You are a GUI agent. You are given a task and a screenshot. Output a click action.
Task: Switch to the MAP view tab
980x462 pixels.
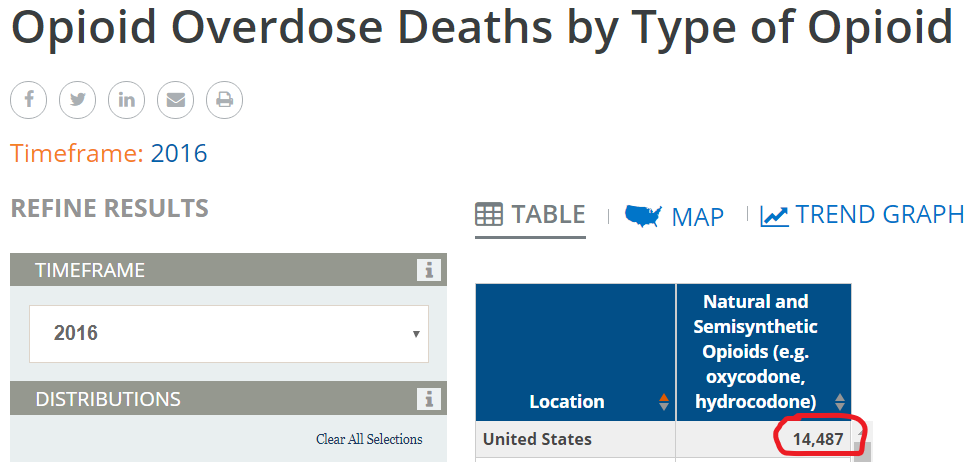click(x=697, y=216)
